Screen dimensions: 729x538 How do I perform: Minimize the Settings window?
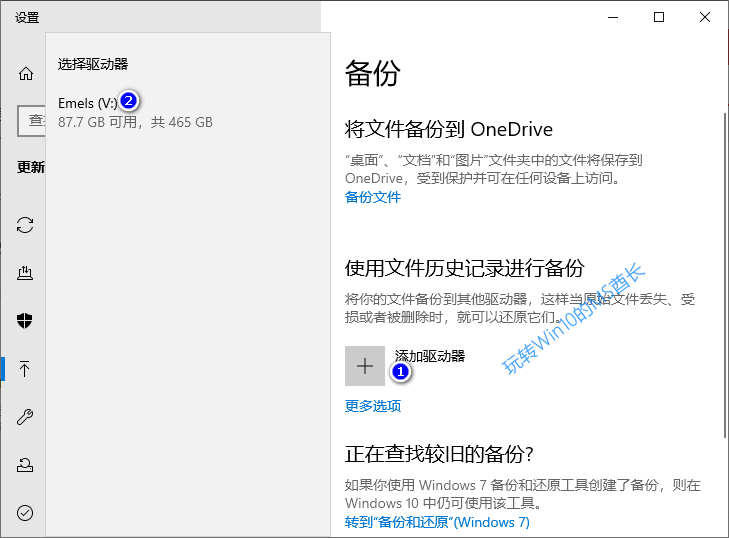[613, 17]
